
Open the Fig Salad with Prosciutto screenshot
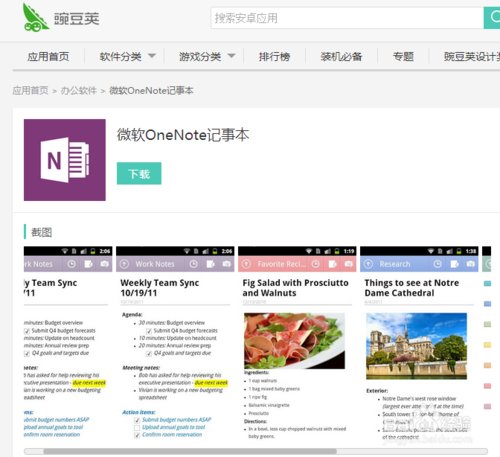click(x=297, y=343)
